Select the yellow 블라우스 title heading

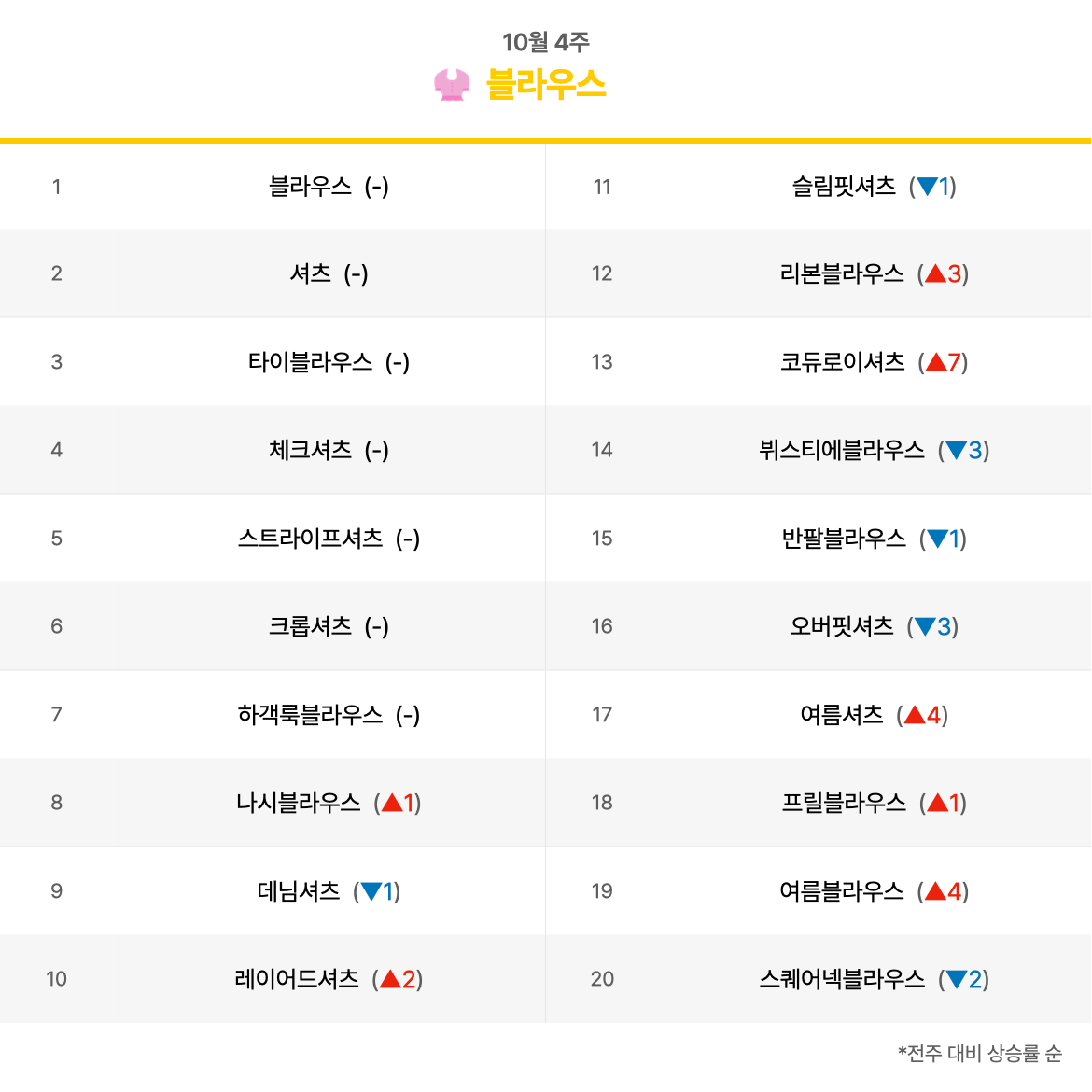tap(546, 84)
